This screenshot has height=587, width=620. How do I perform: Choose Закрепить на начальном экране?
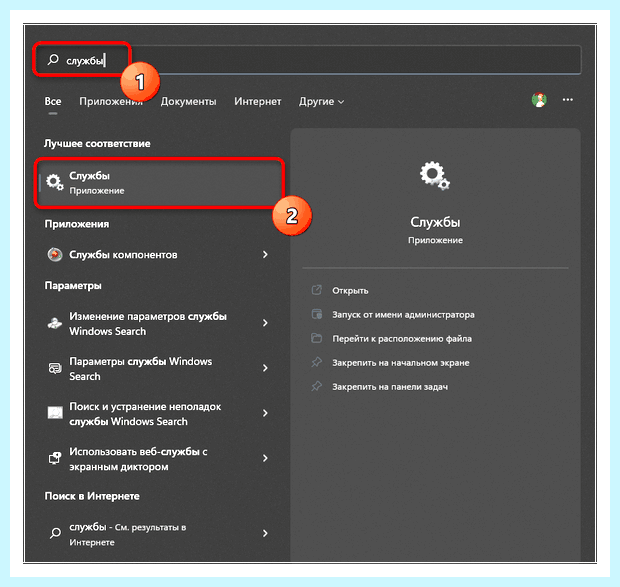click(401, 363)
